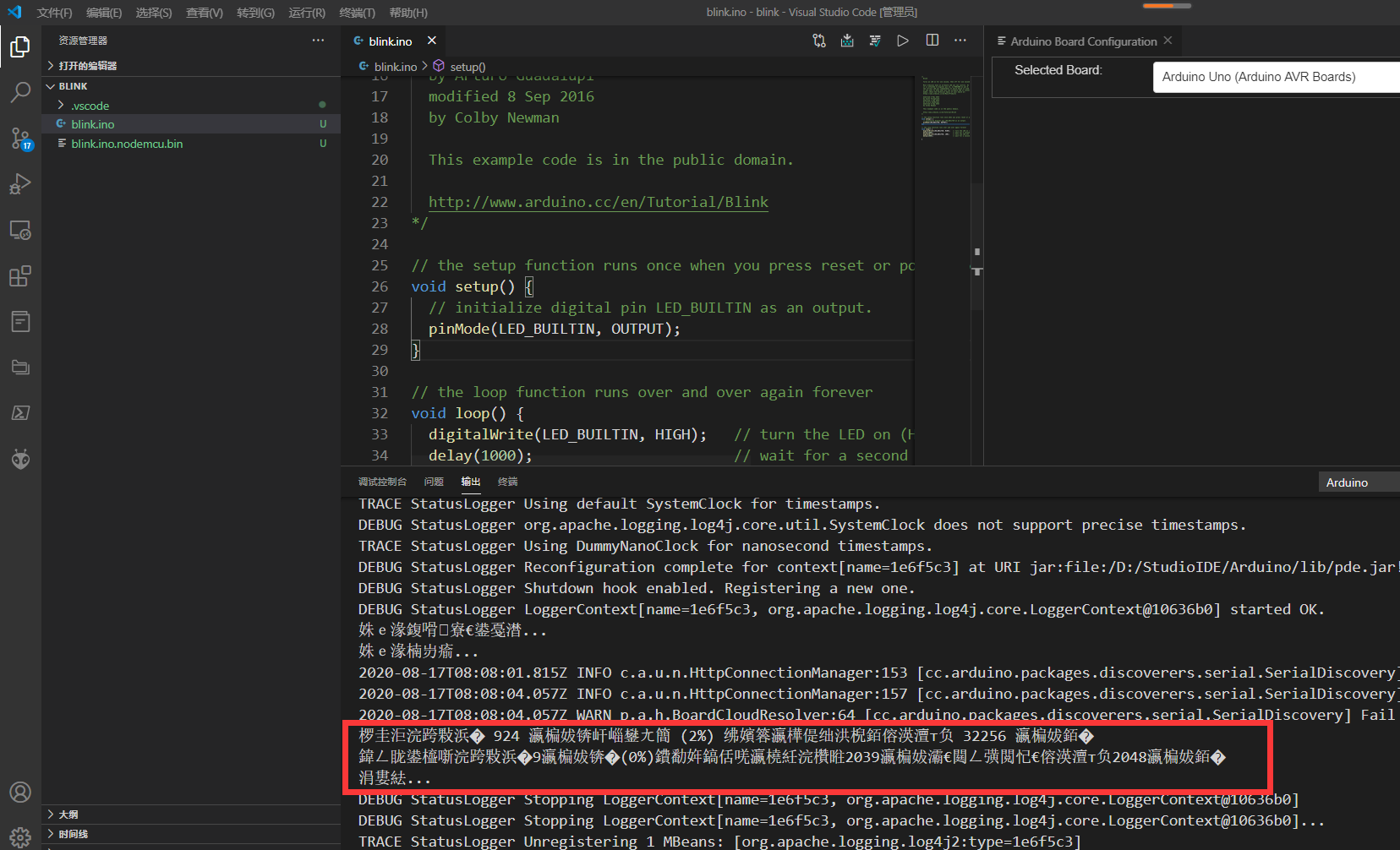Viewport: 1400px width, 850px height.
Task: Toggle split editor layout
Action: (x=932, y=41)
